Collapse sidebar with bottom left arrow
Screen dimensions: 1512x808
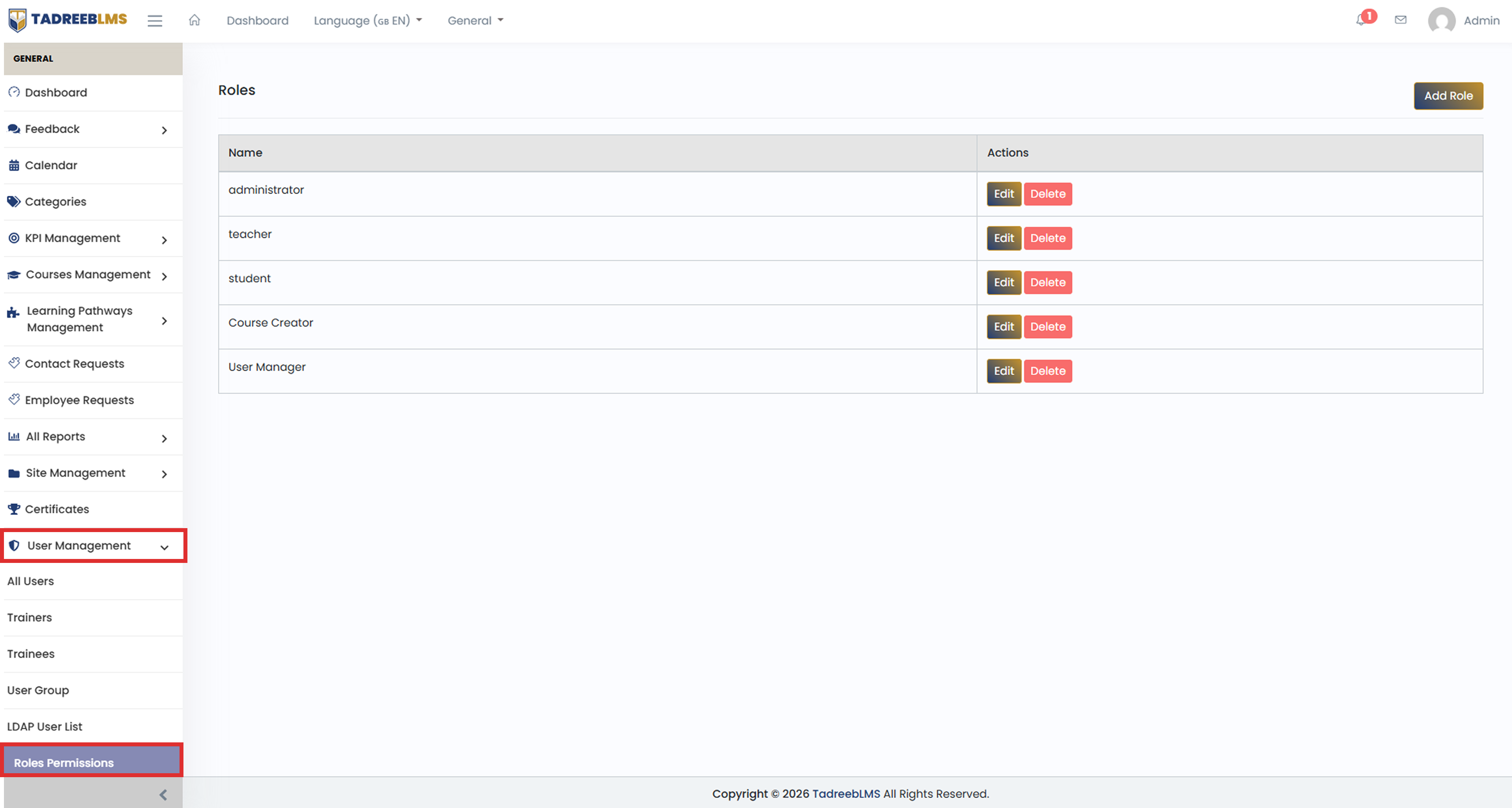(x=163, y=795)
